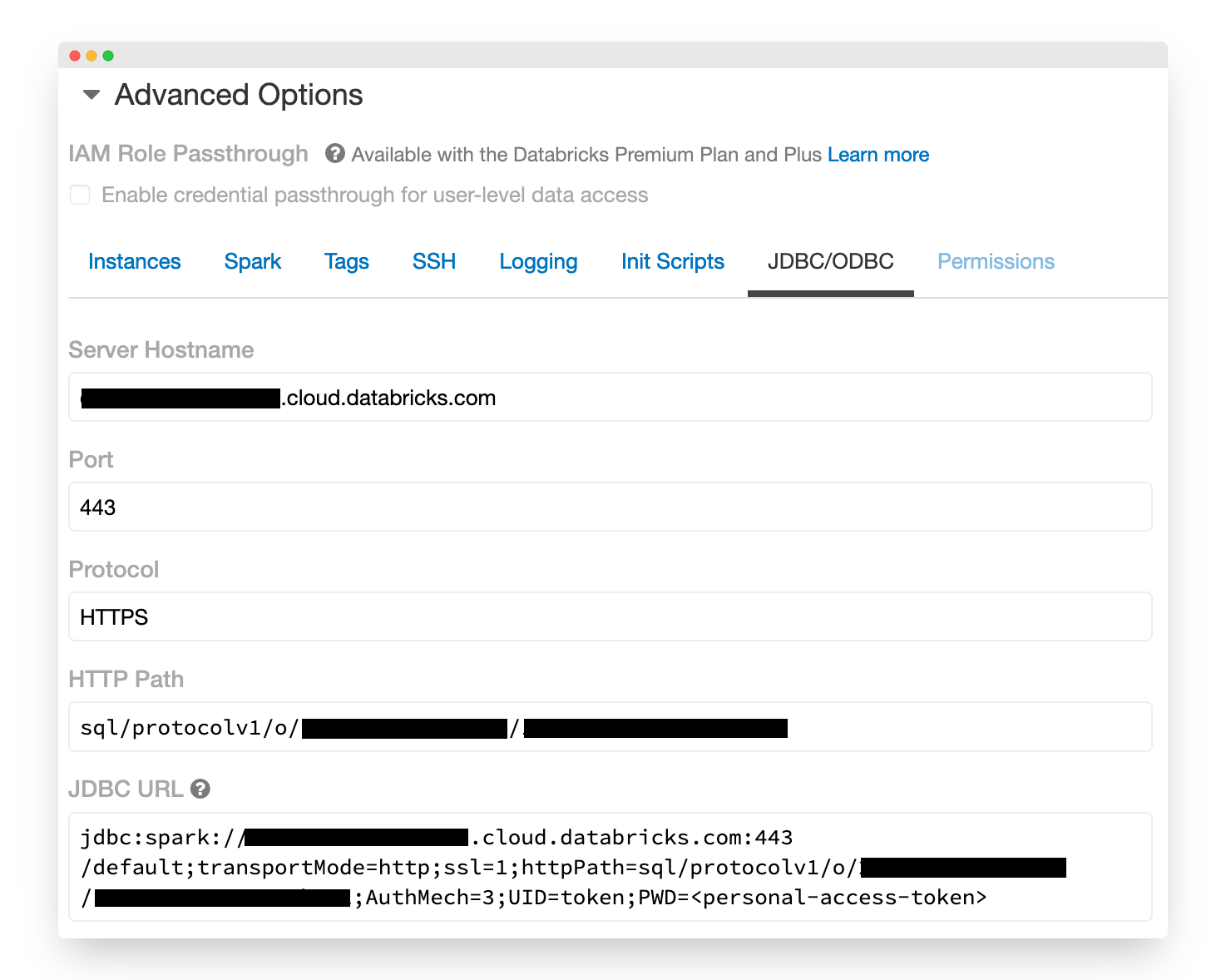The height and width of the screenshot is (980, 1226).
Task: Click the green maximize window button
Action: click(x=108, y=56)
